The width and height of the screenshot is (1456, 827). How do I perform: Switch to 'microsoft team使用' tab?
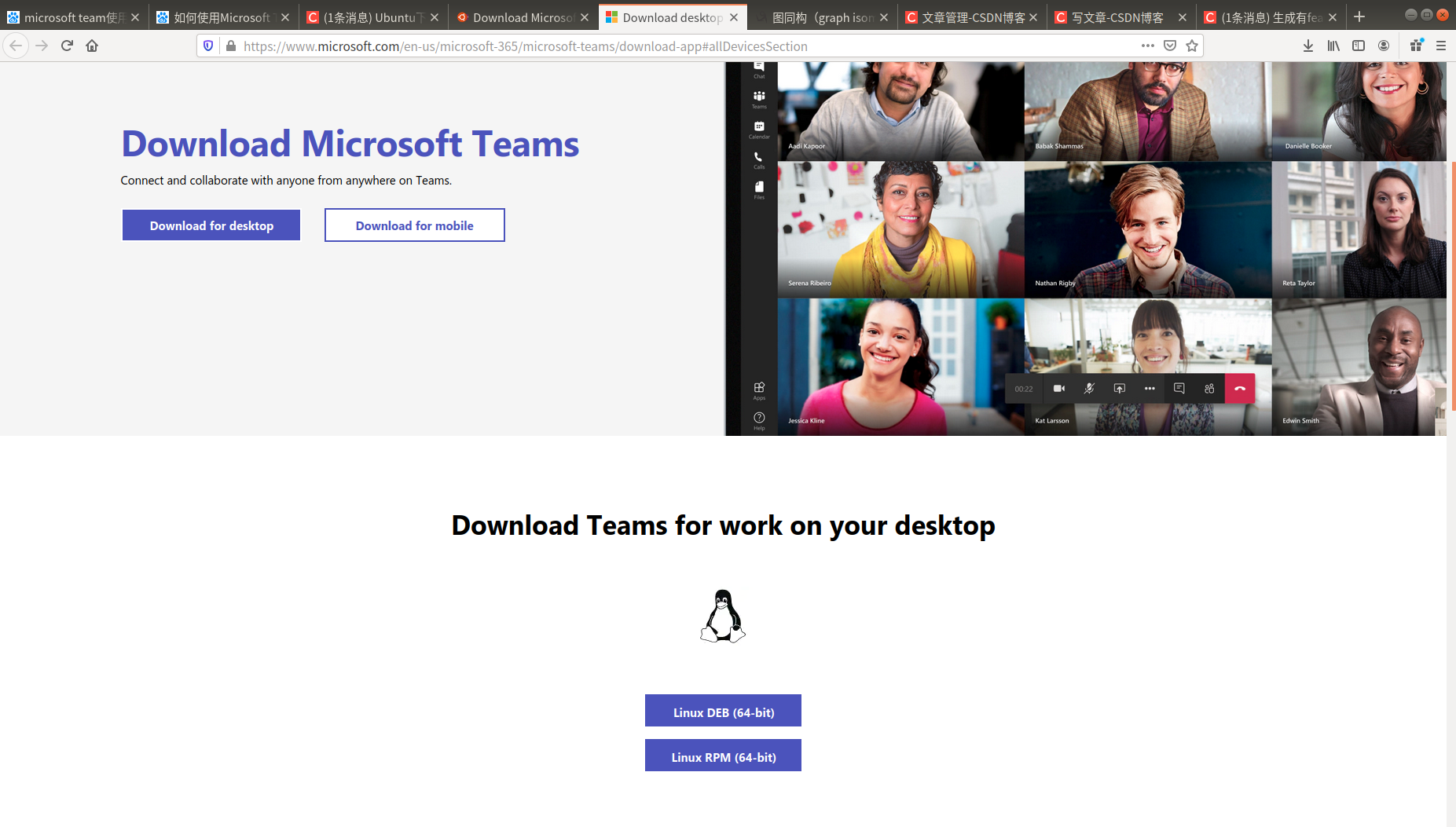74,17
